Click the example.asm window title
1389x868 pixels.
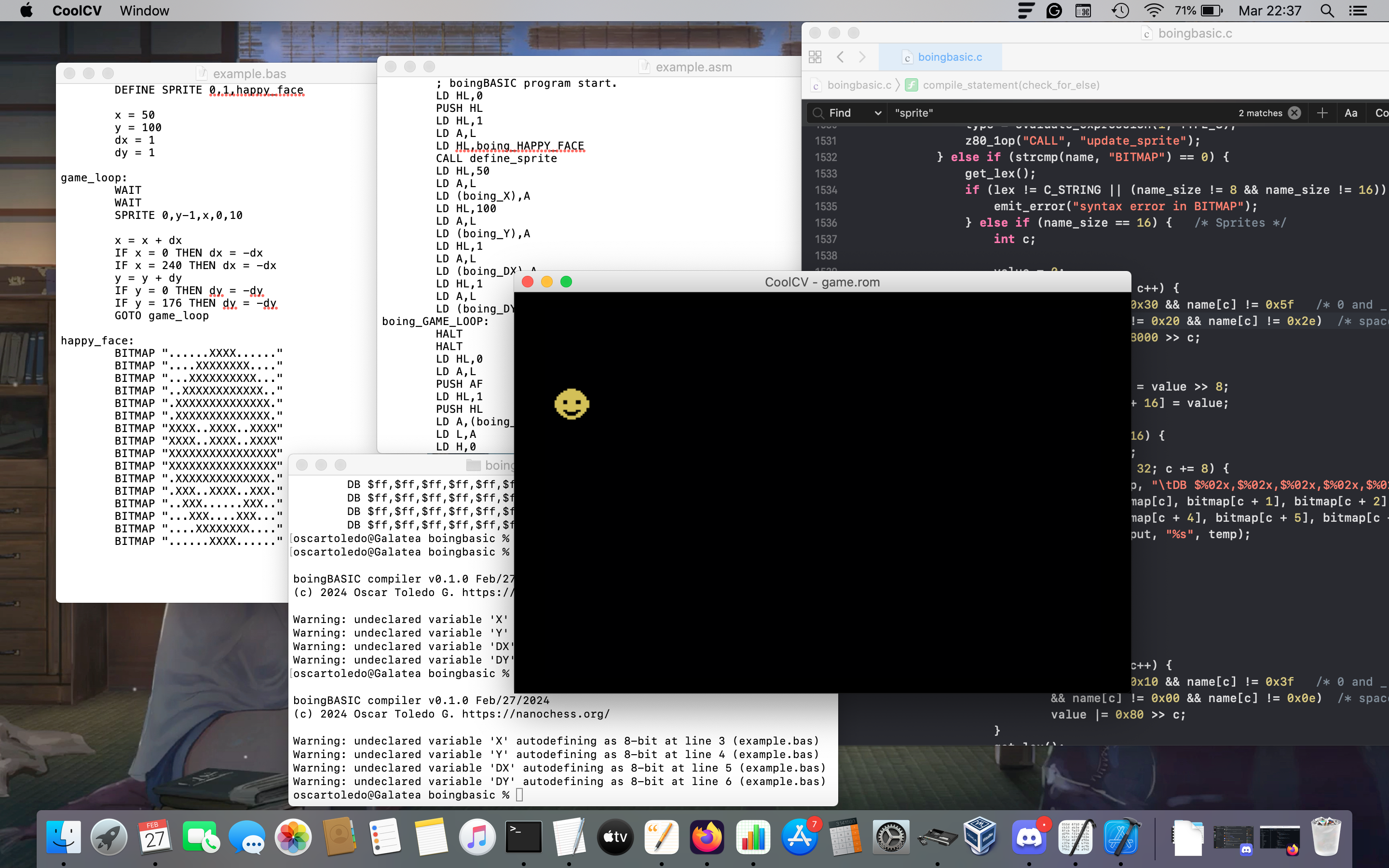point(694,67)
